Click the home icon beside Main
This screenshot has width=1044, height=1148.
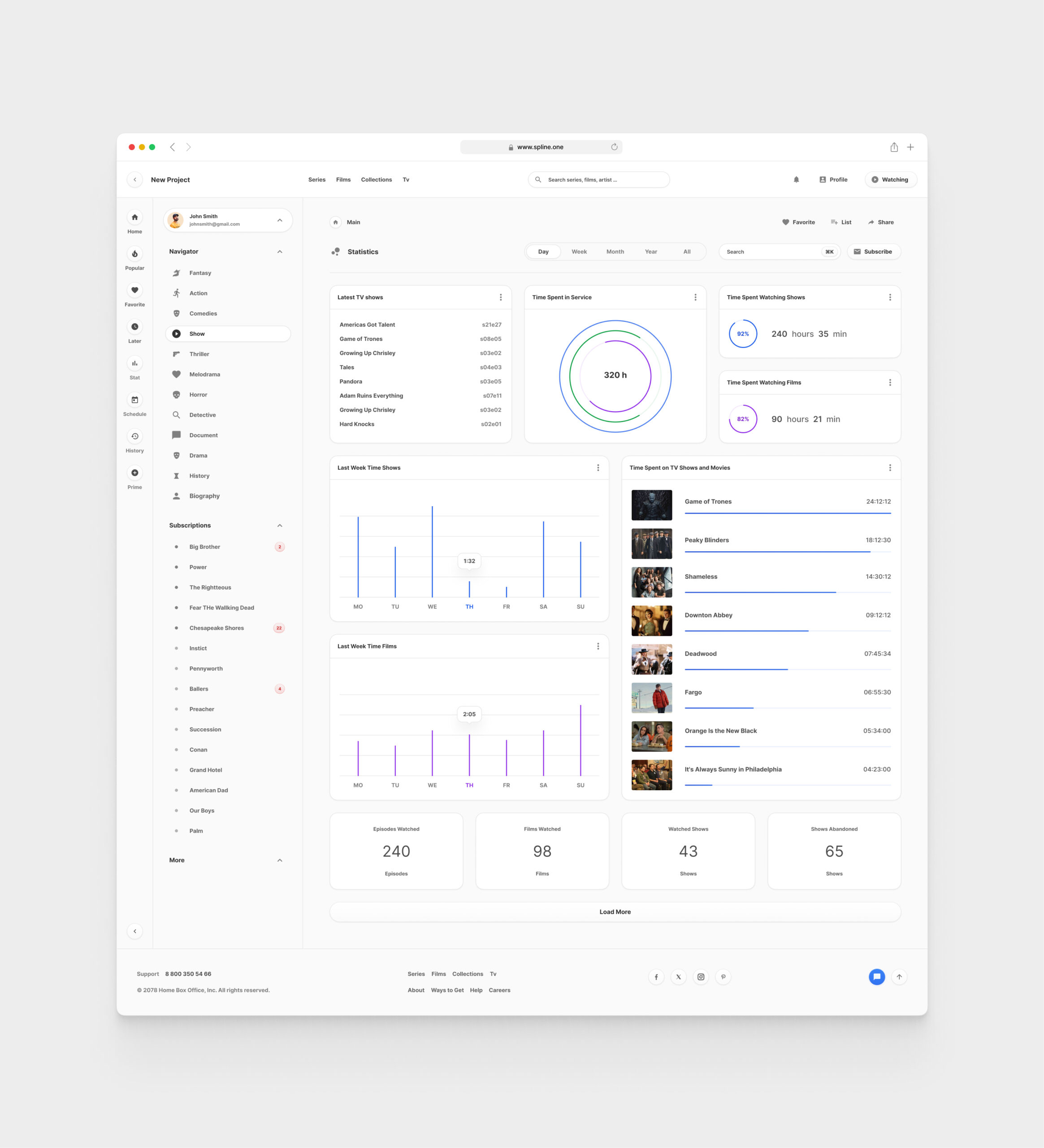pyautogui.click(x=335, y=222)
